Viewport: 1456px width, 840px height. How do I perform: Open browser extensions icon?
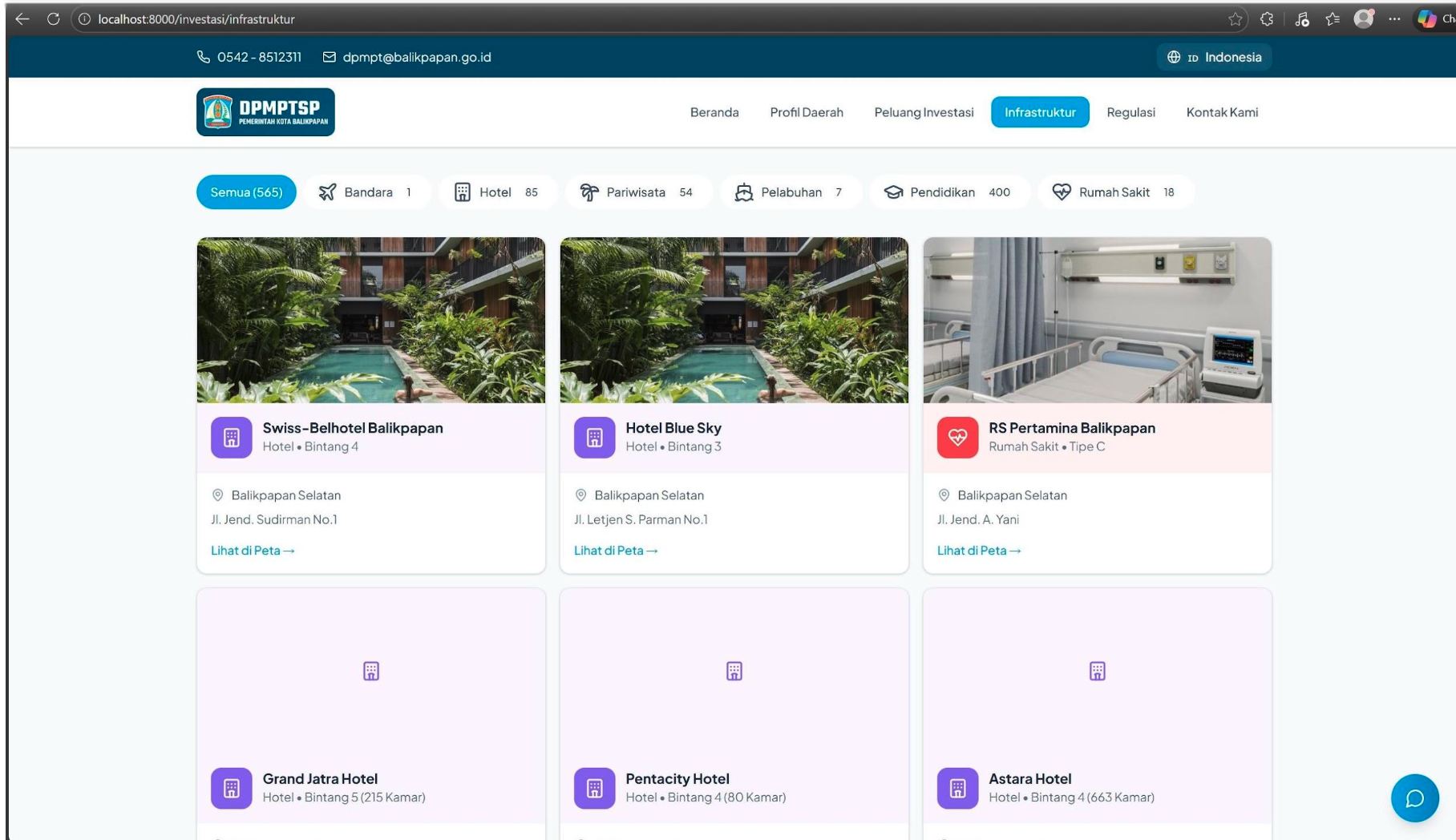tap(1267, 19)
